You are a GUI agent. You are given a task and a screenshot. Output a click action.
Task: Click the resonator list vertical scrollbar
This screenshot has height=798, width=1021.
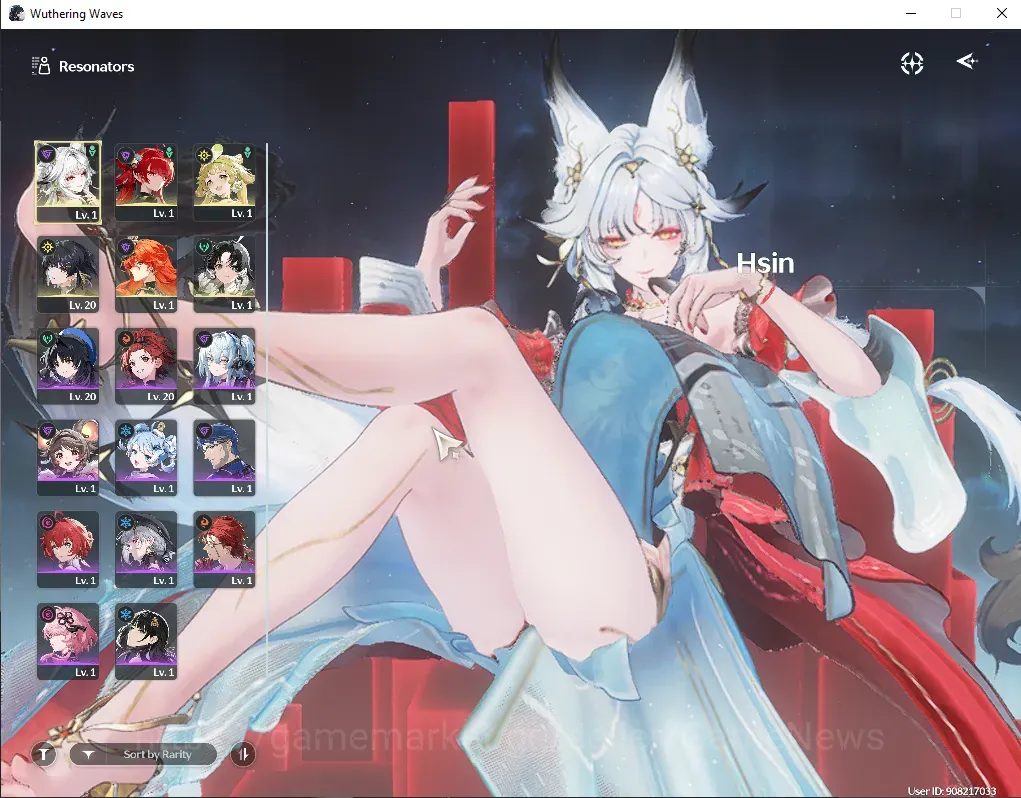point(267,411)
